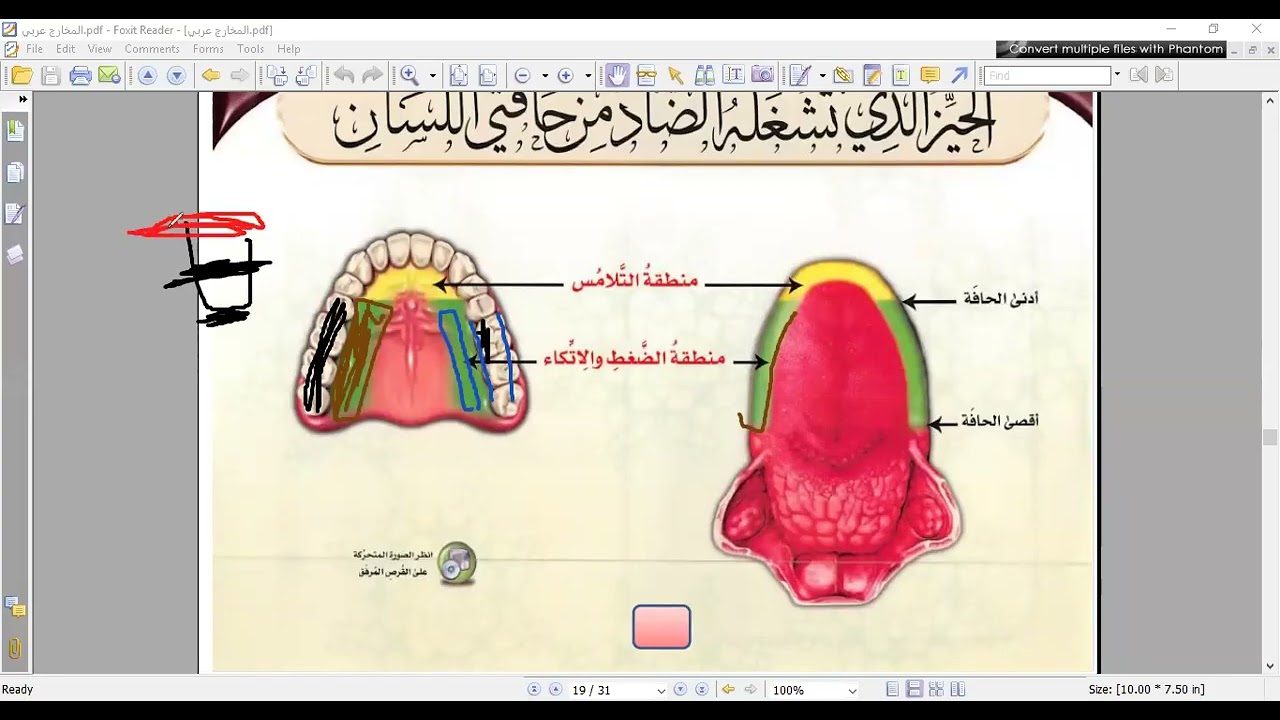The width and height of the screenshot is (1280, 720).
Task: Select the typewriter highlight T tool
Action: (x=900, y=75)
